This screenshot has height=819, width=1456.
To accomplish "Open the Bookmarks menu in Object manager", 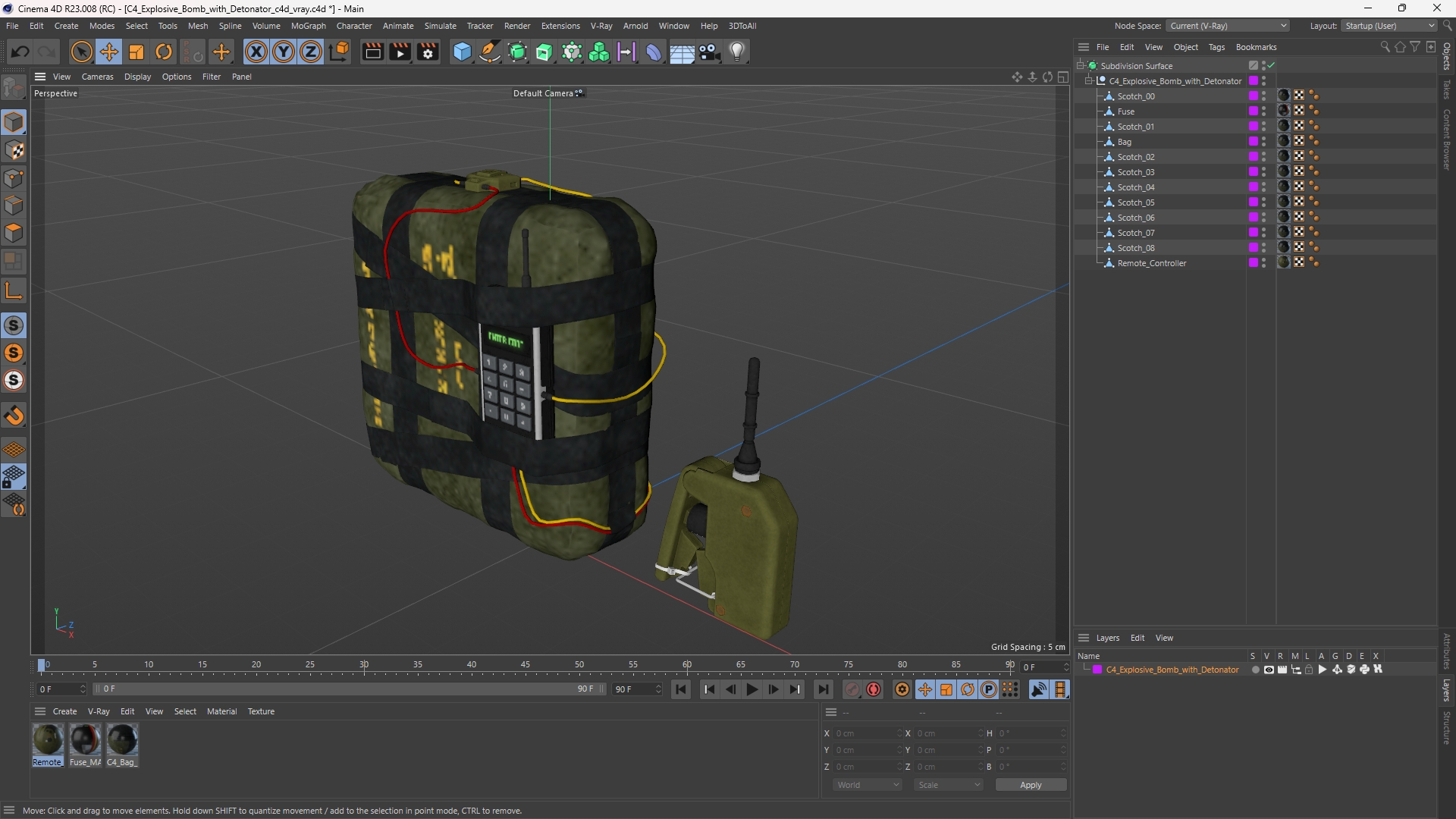I will click(1256, 47).
